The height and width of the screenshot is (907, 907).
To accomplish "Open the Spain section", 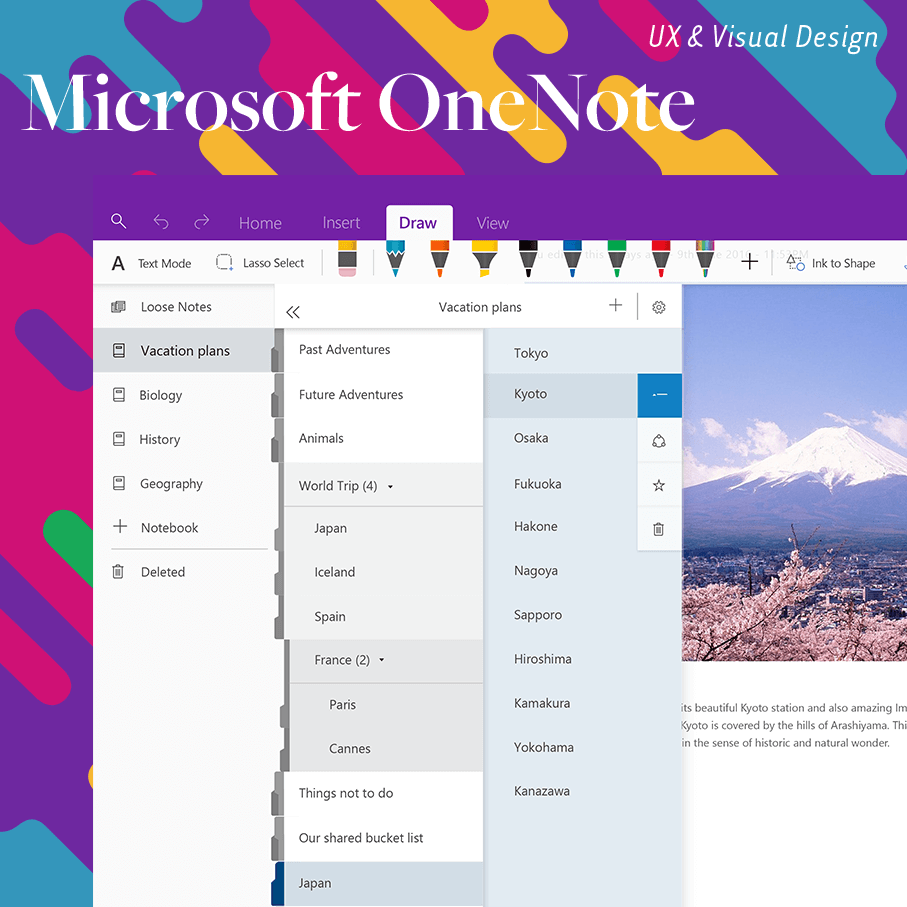I will tap(383, 617).
